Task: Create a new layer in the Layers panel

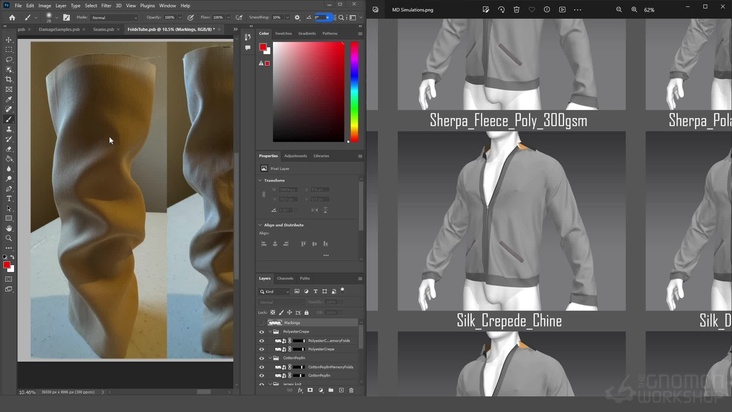Action: pyautogui.click(x=341, y=390)
